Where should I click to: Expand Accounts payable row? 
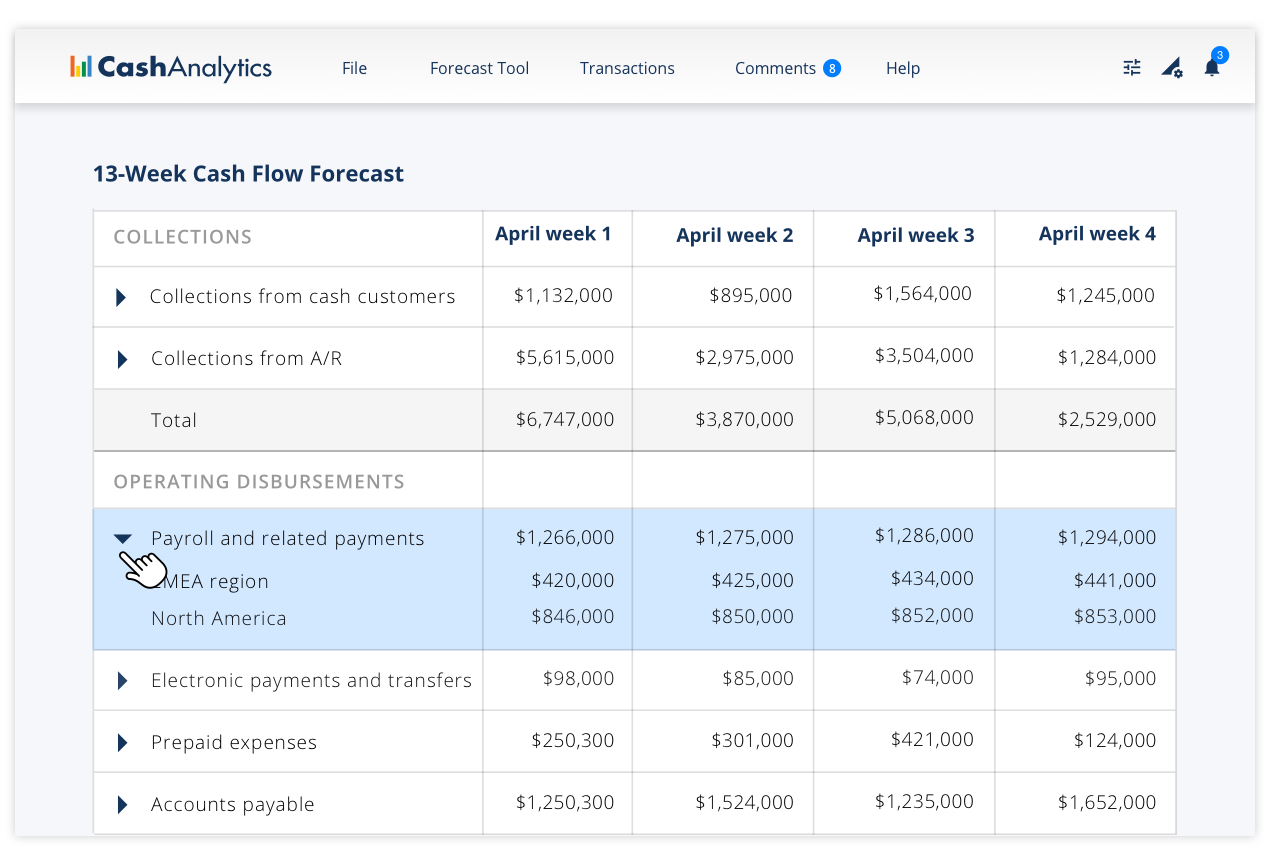point(122,805)
